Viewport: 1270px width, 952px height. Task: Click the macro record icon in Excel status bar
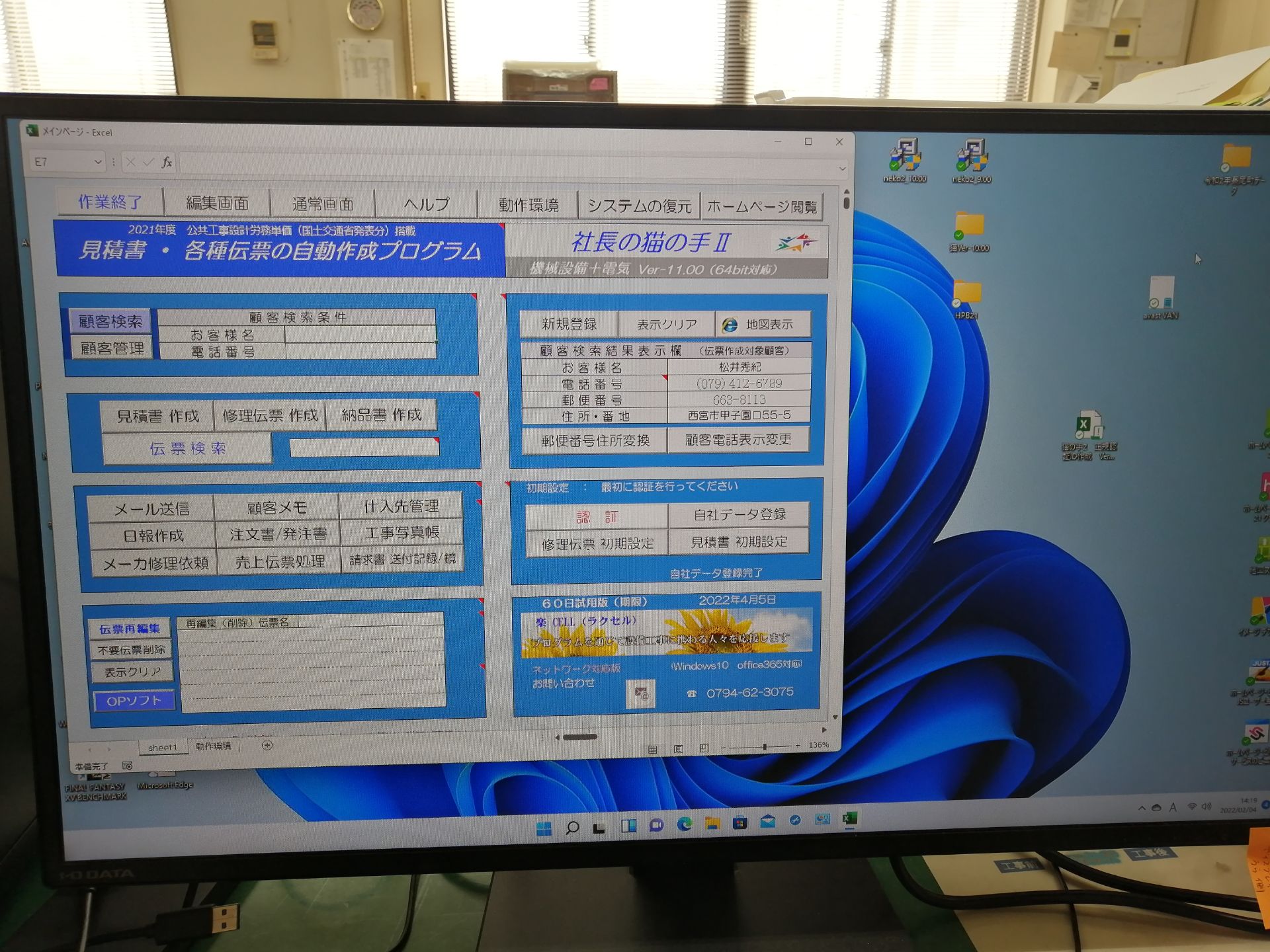pos(127,766)
